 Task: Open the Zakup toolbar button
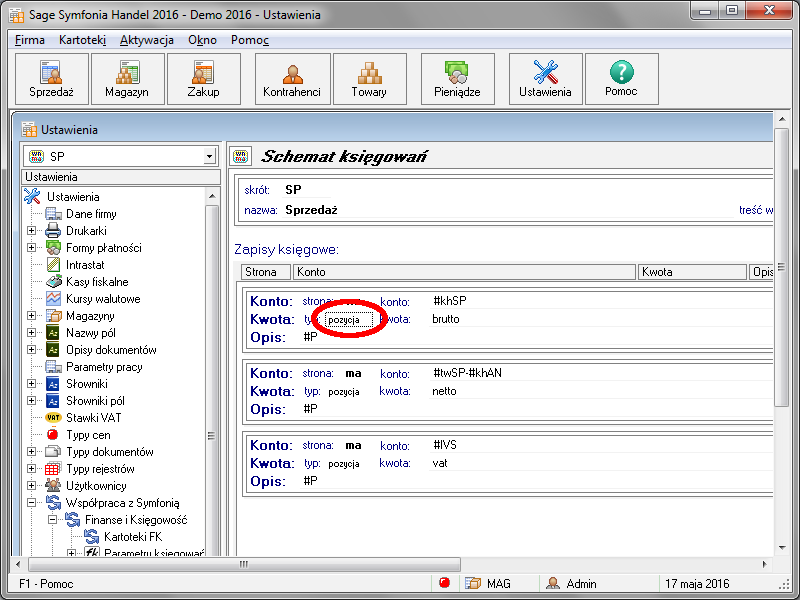click(x=203, y=79)
